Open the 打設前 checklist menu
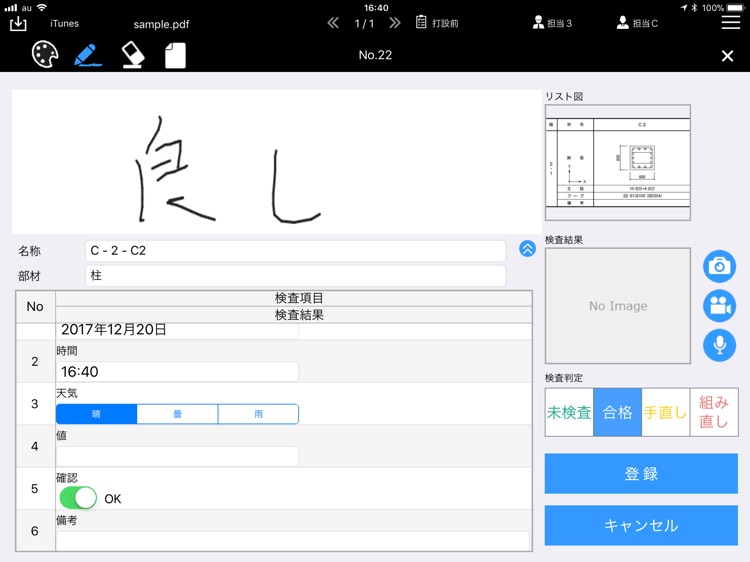750x562 pixels. click(x=437, y=23)
